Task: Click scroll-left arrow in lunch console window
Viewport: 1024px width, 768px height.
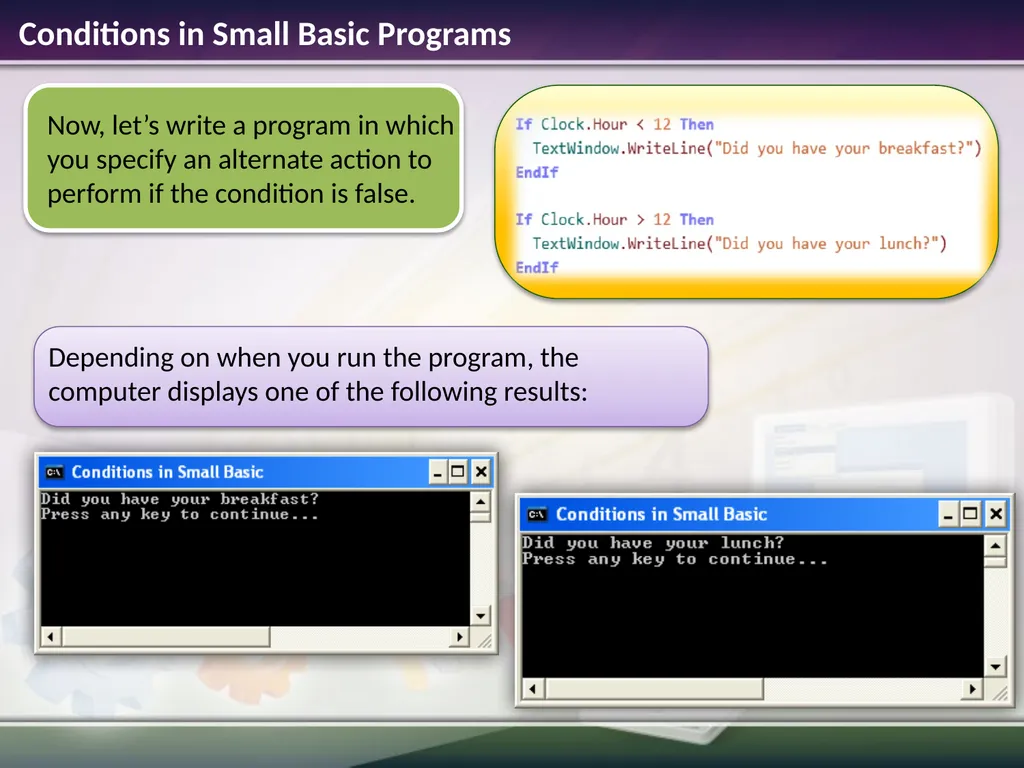Action: click(x=533, y=689)
